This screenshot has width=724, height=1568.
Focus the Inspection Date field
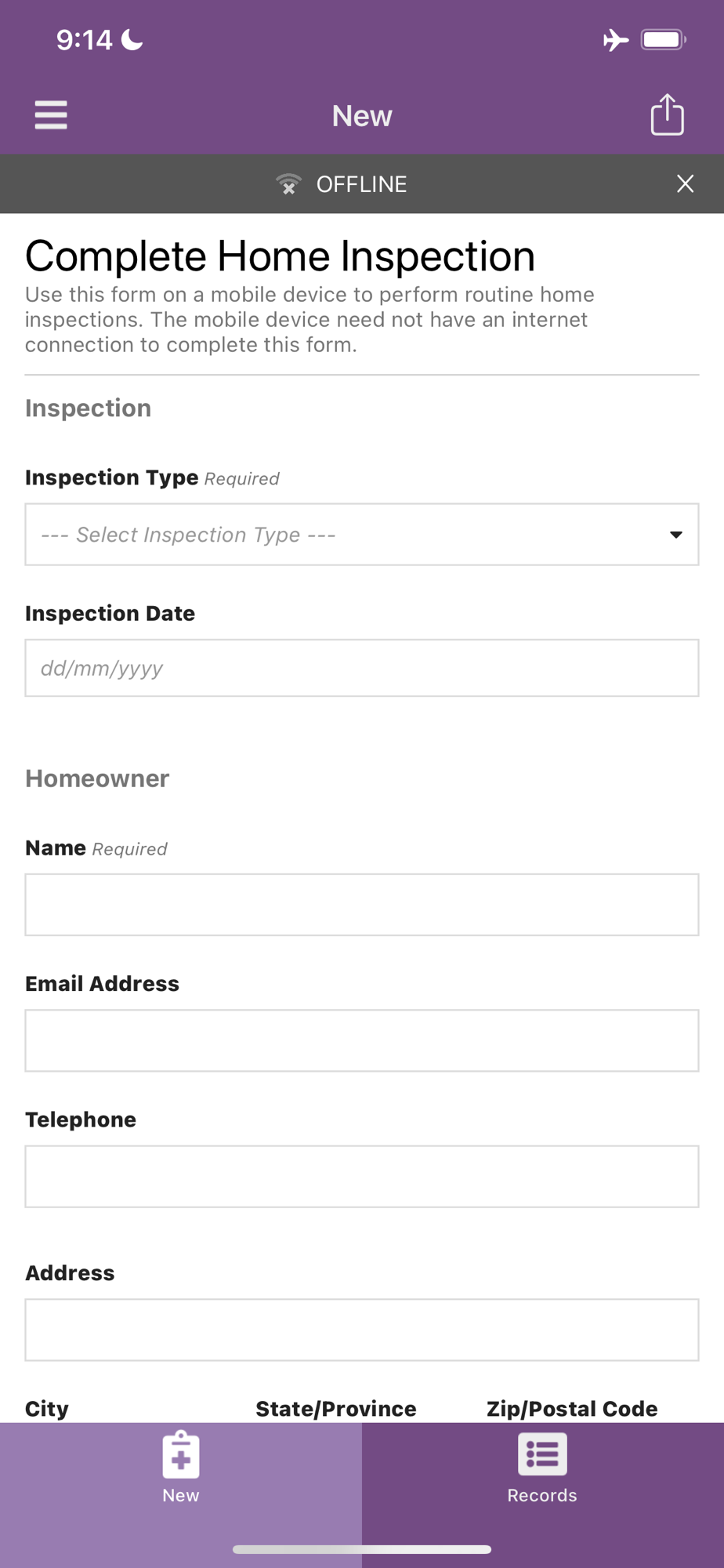(361, 668)
